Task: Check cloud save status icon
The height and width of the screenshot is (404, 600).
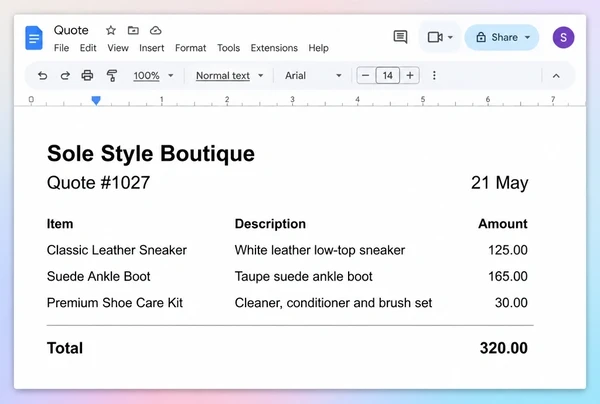Action: click(x=155, y=30)
